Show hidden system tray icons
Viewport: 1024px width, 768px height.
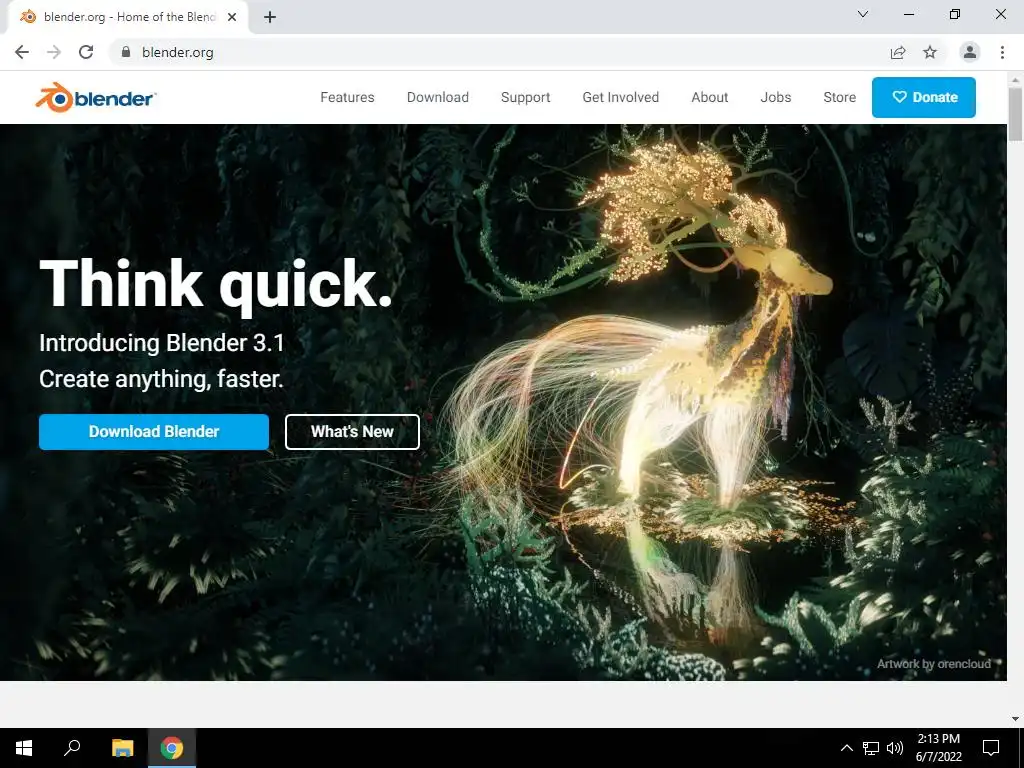(846, 748)
